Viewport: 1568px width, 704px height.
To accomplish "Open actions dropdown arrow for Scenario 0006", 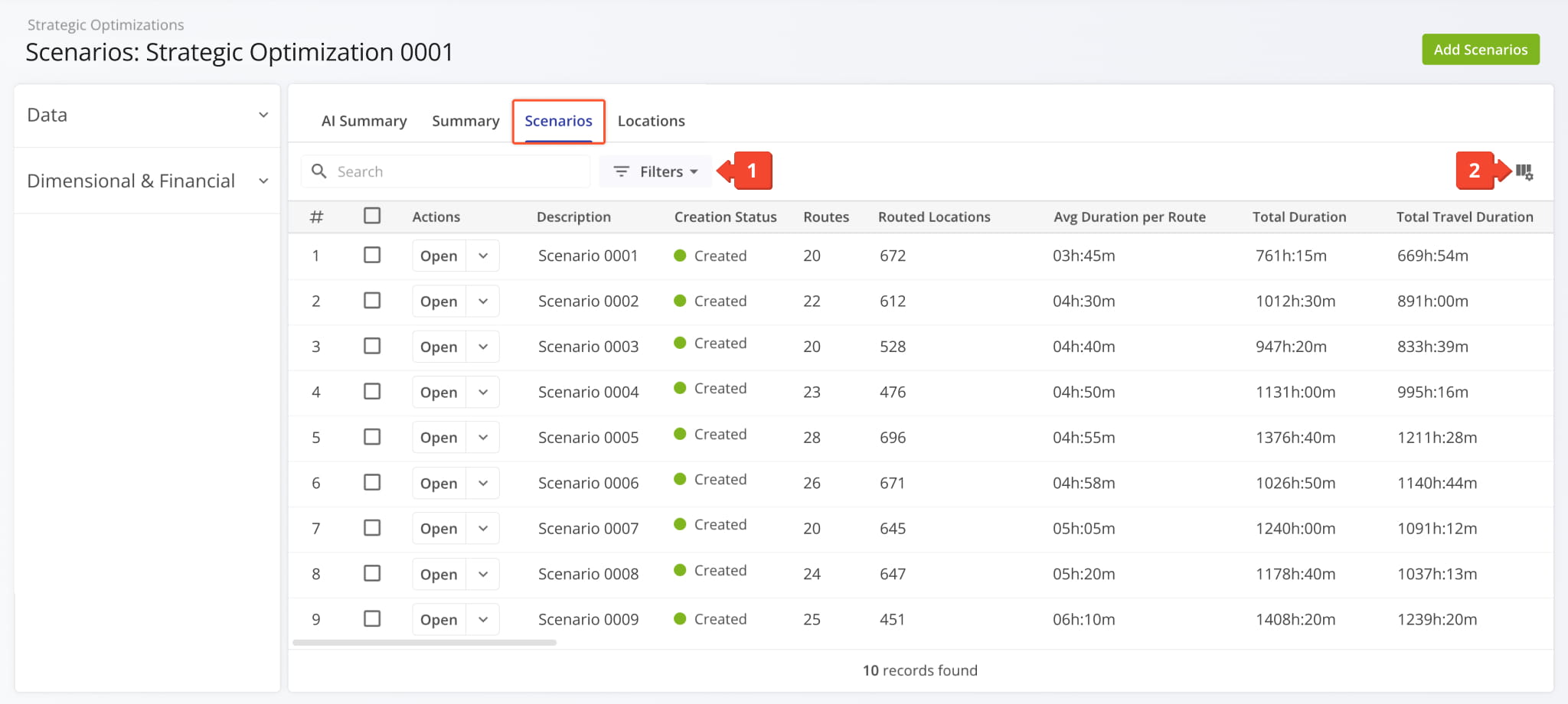I will (483, 483).
